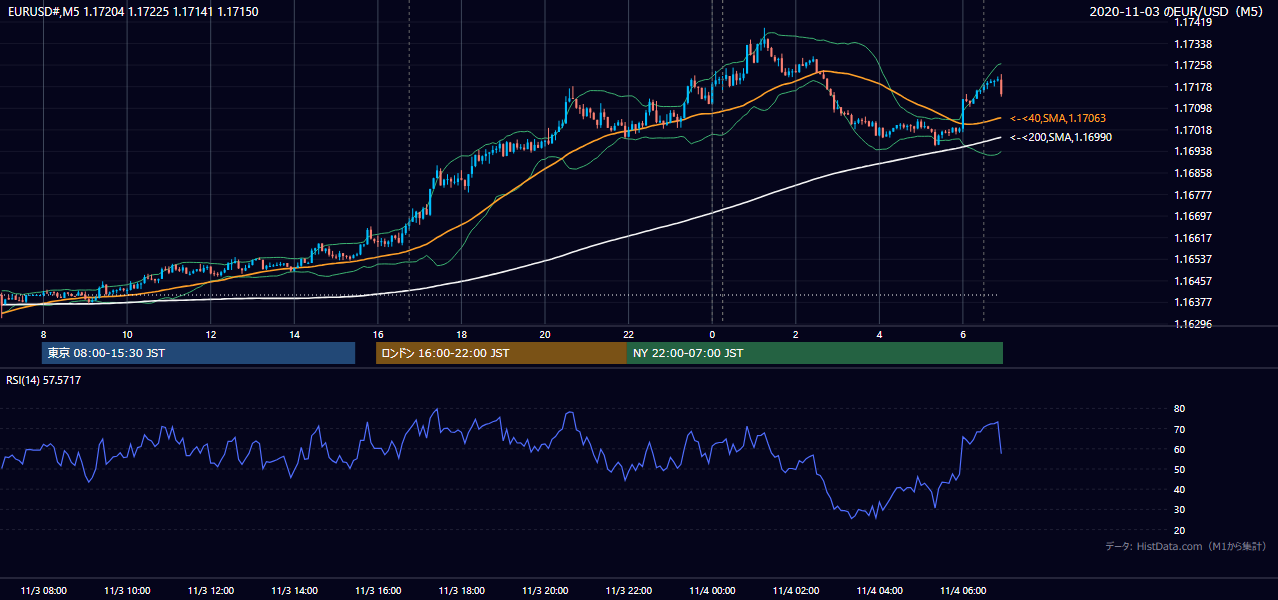Click price level 1.16296 on axis
Image resolution: width=1278 pixels, height=600 pixels.
1193,324
